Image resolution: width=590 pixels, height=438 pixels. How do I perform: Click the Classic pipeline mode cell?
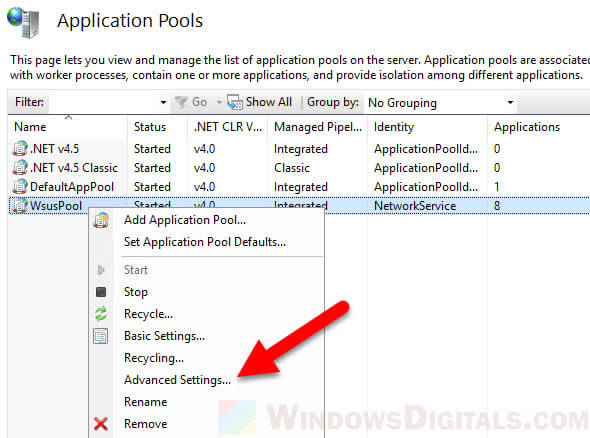point(292,167)
